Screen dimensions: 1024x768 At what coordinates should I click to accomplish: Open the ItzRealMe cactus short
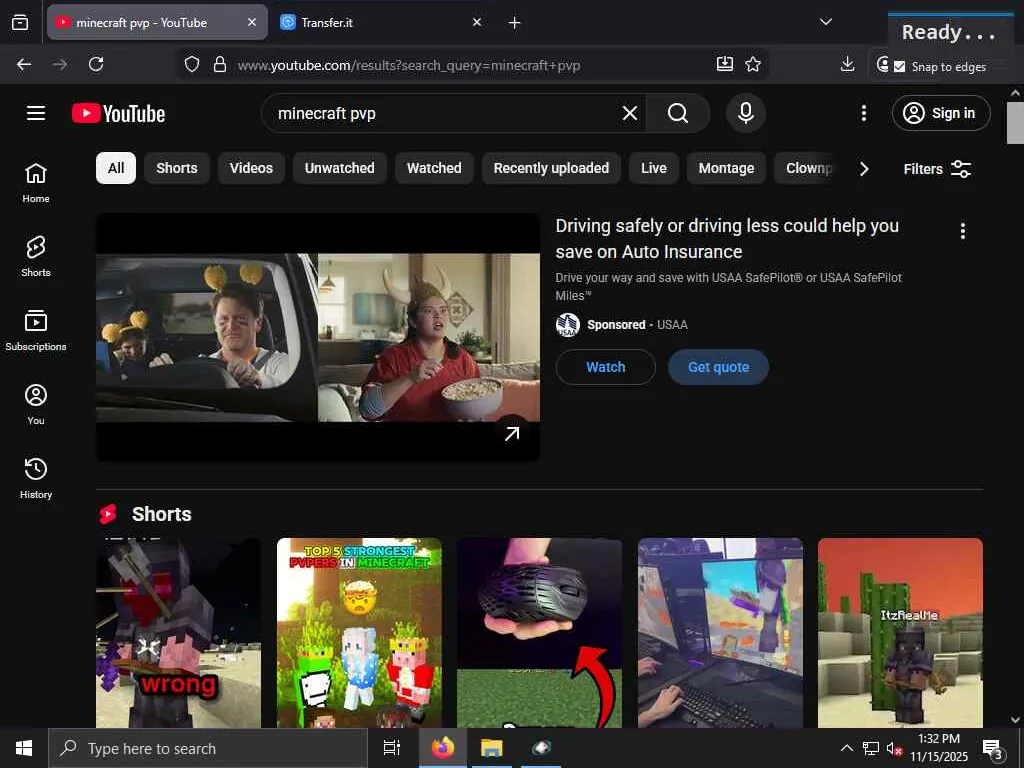pyautogui.click(x=901, y=632)
